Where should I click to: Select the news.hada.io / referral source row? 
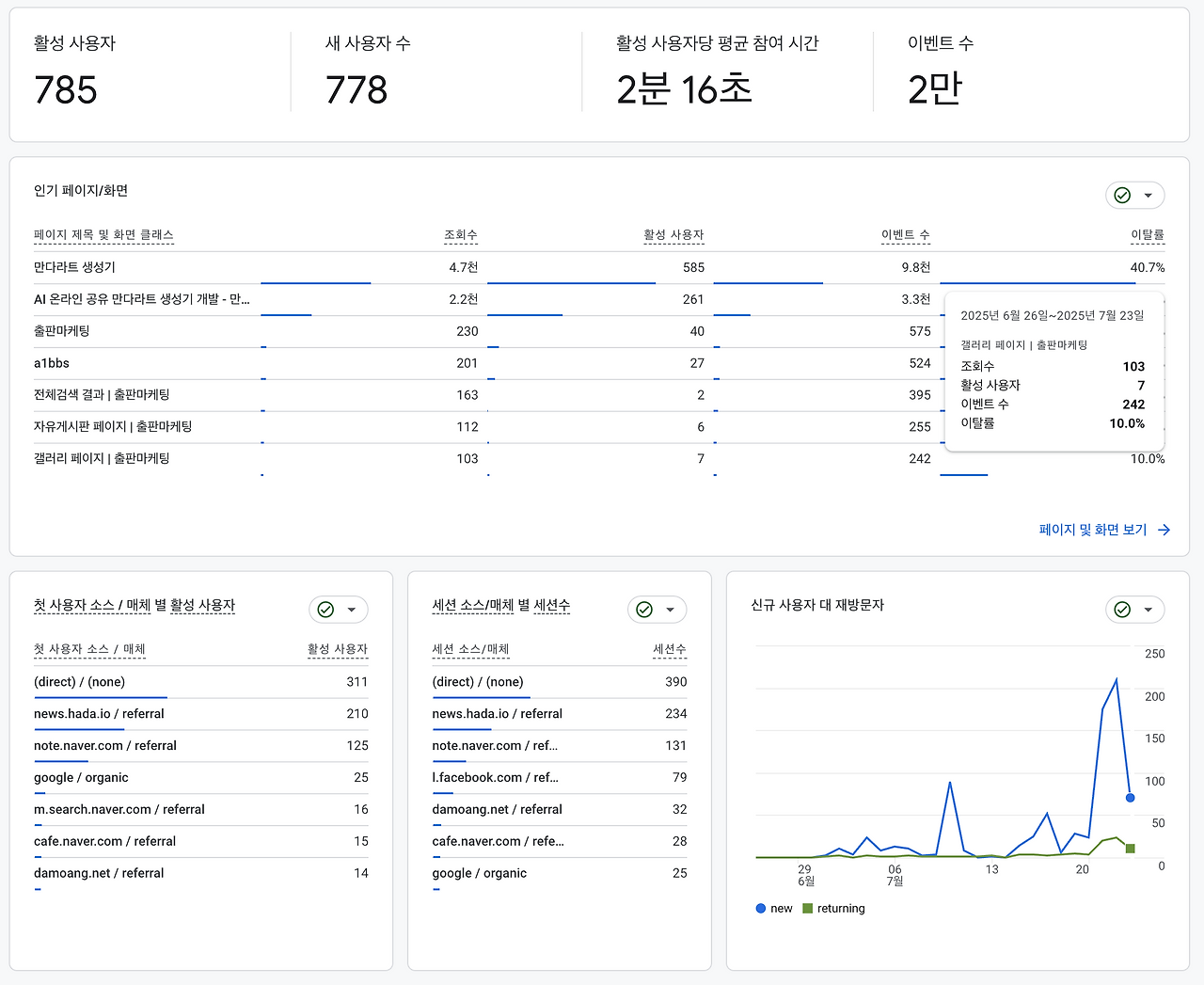100,713
